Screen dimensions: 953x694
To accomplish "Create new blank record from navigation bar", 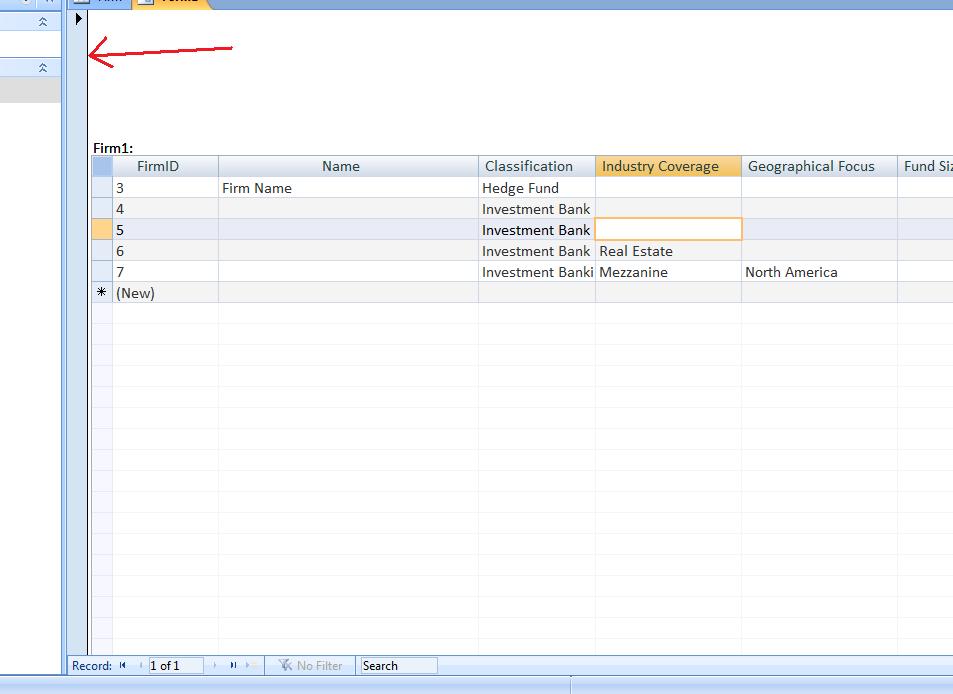I will [250, 665].
